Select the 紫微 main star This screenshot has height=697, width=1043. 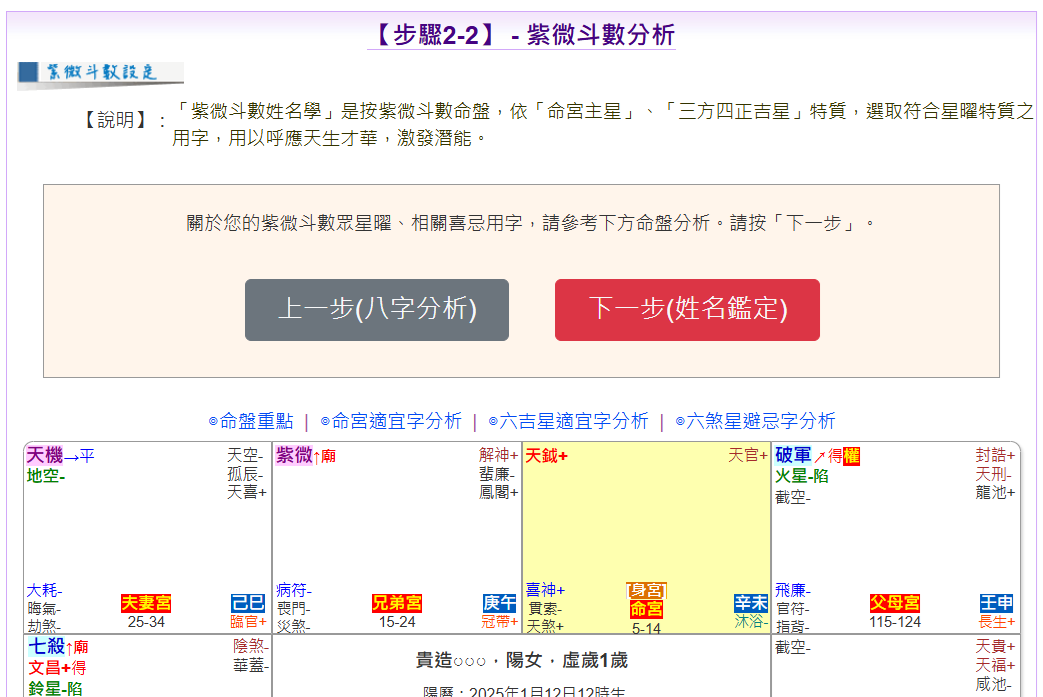point(294,456)
